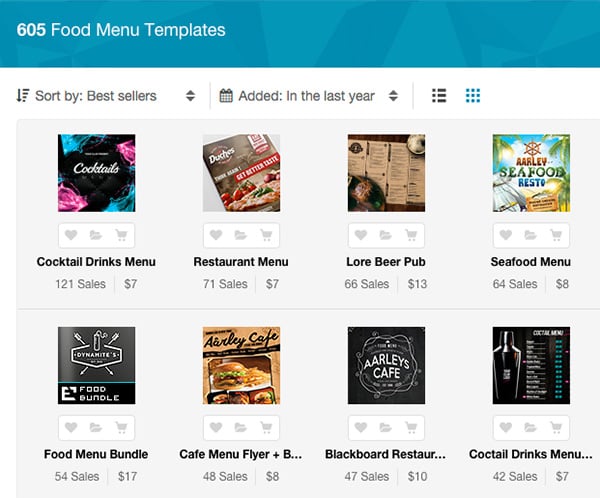Switch to list view layout
The height and width of the screenshot is (498, 600).
(439, 96)
